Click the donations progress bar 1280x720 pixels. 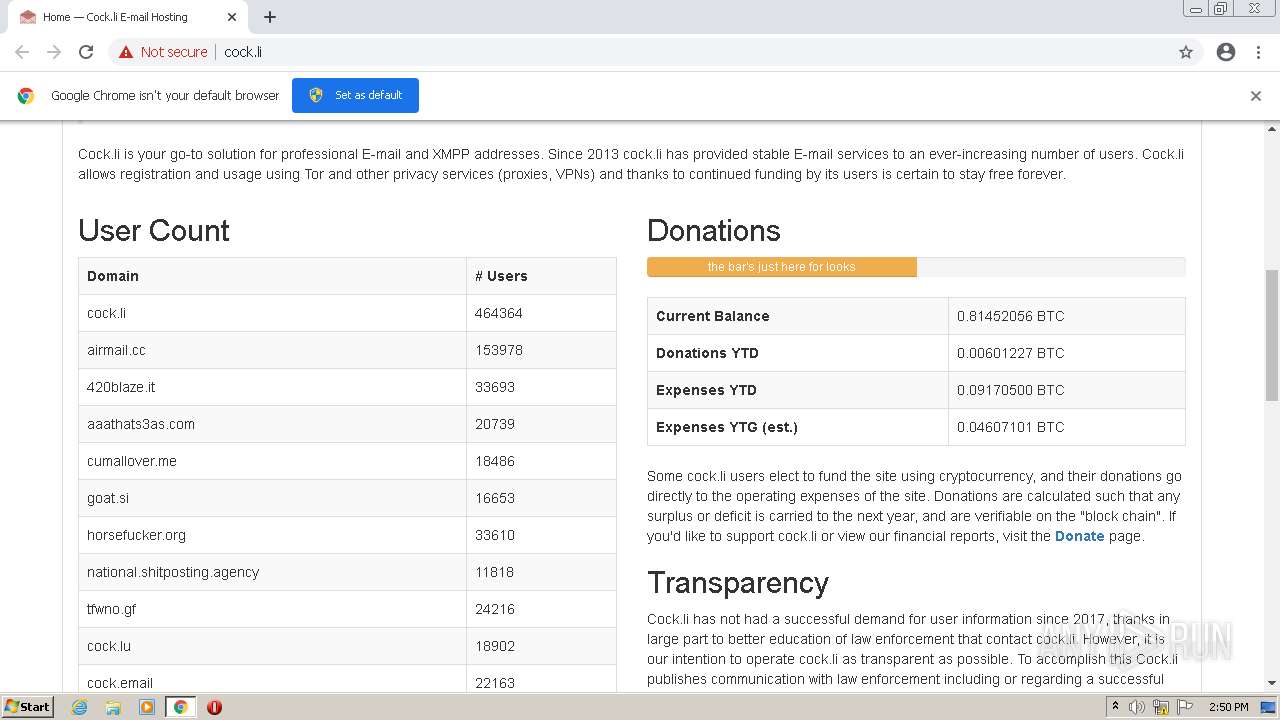tap(916, 267)
